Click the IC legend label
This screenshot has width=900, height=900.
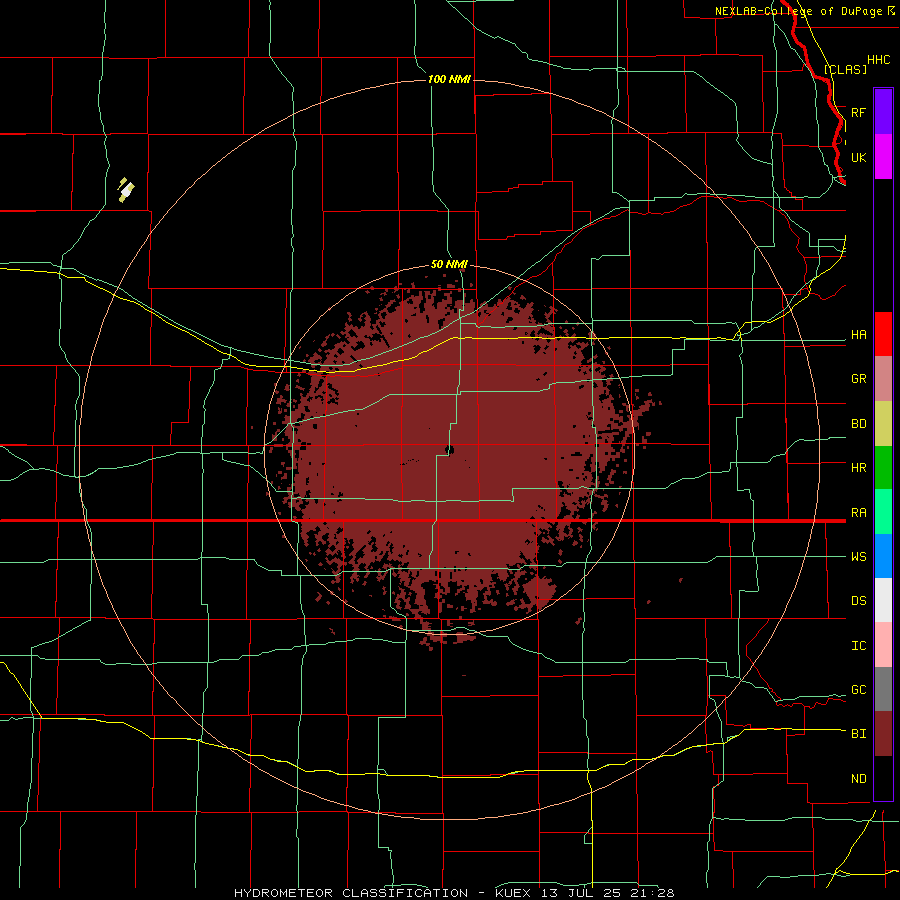858,646
